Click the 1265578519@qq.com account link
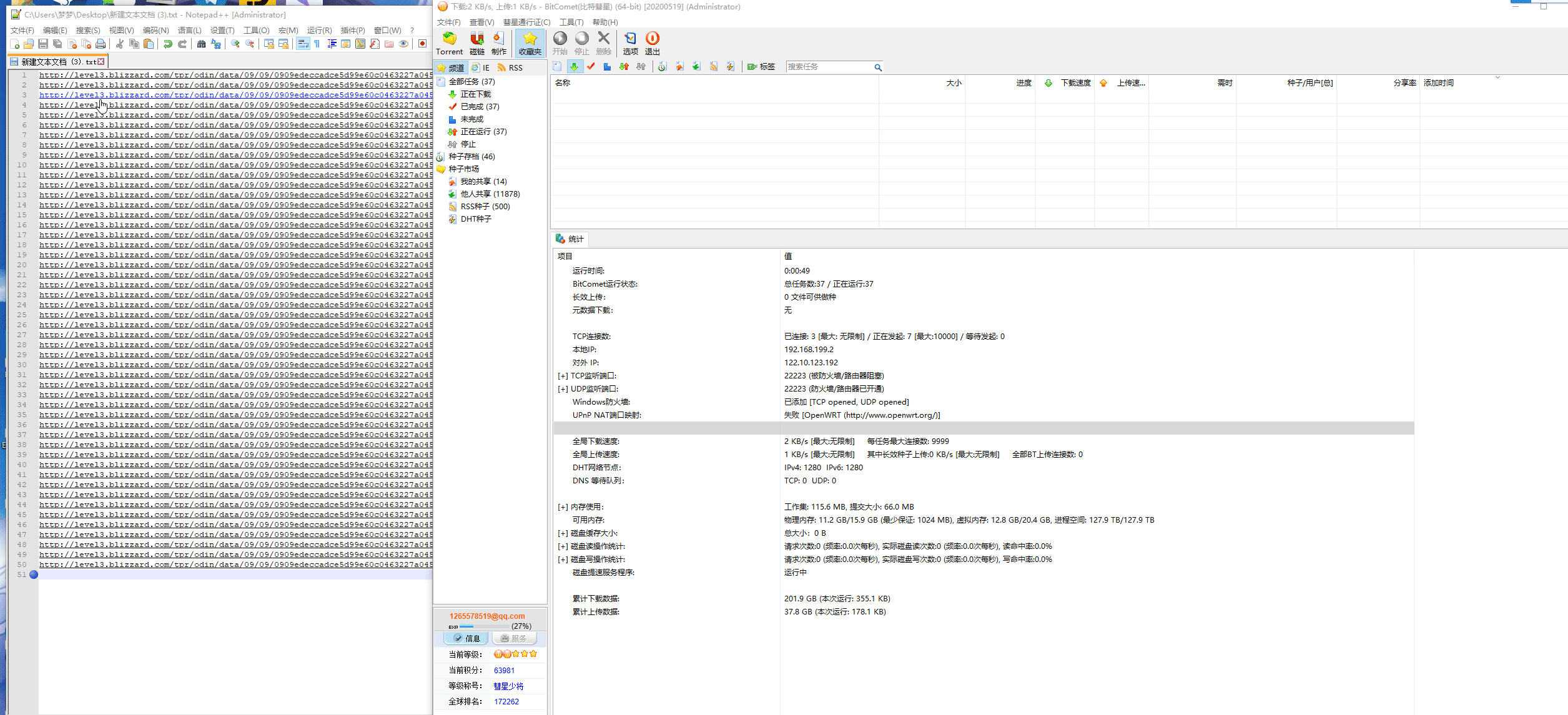 tap(487, 616)
